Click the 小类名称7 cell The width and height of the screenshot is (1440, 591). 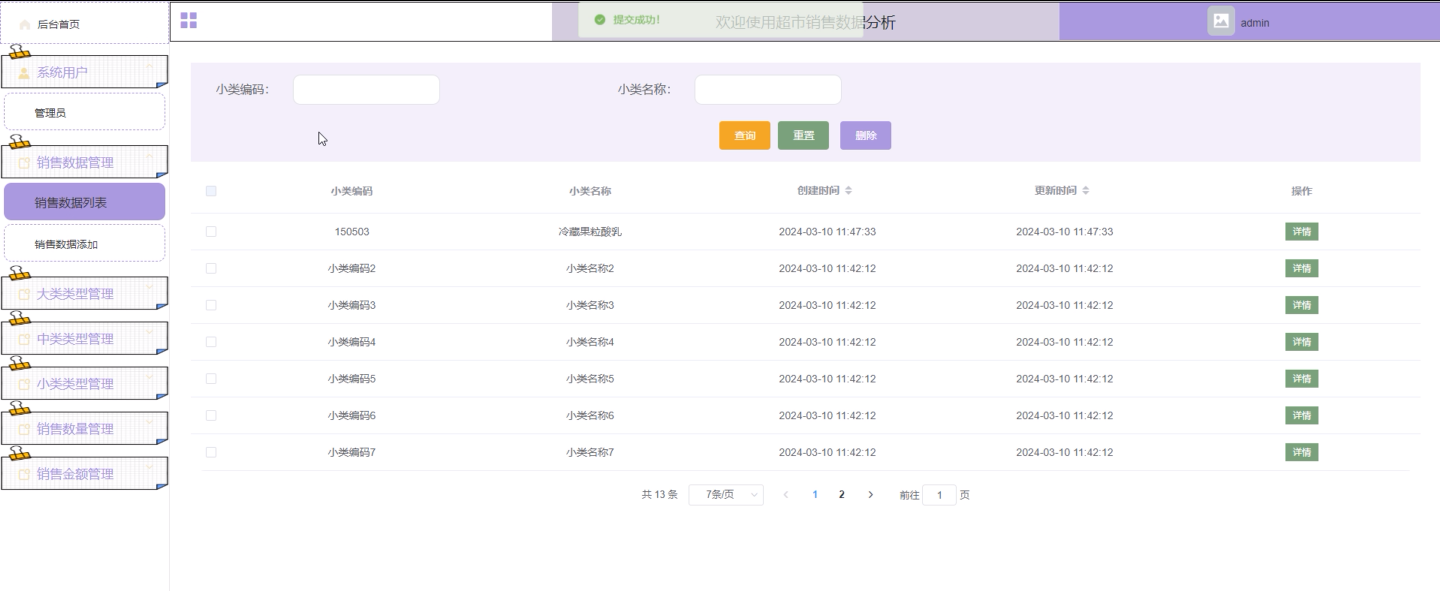pos(590,452)
